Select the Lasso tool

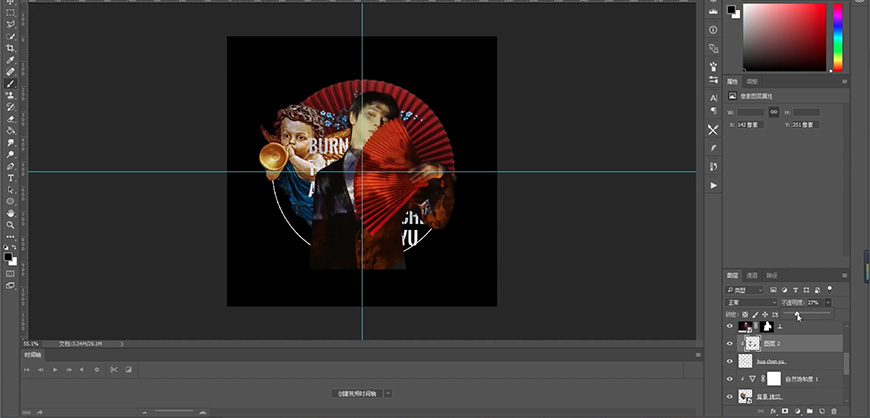[x=11, y=24]
